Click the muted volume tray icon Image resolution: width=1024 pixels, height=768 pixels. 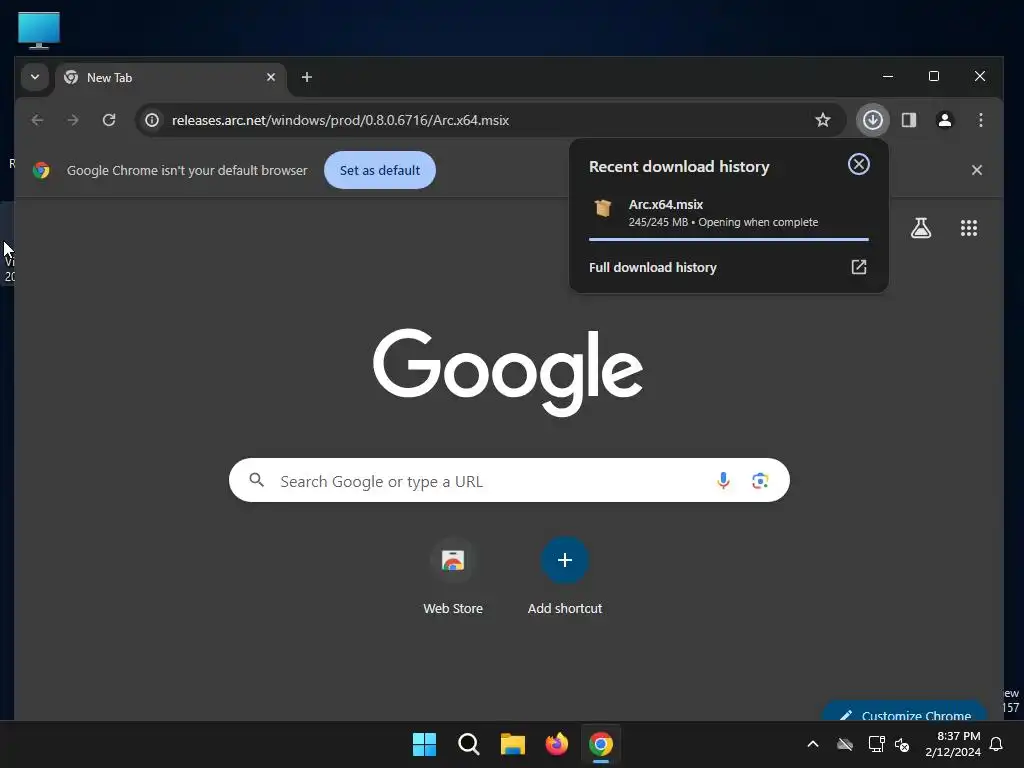pos(902,744)
